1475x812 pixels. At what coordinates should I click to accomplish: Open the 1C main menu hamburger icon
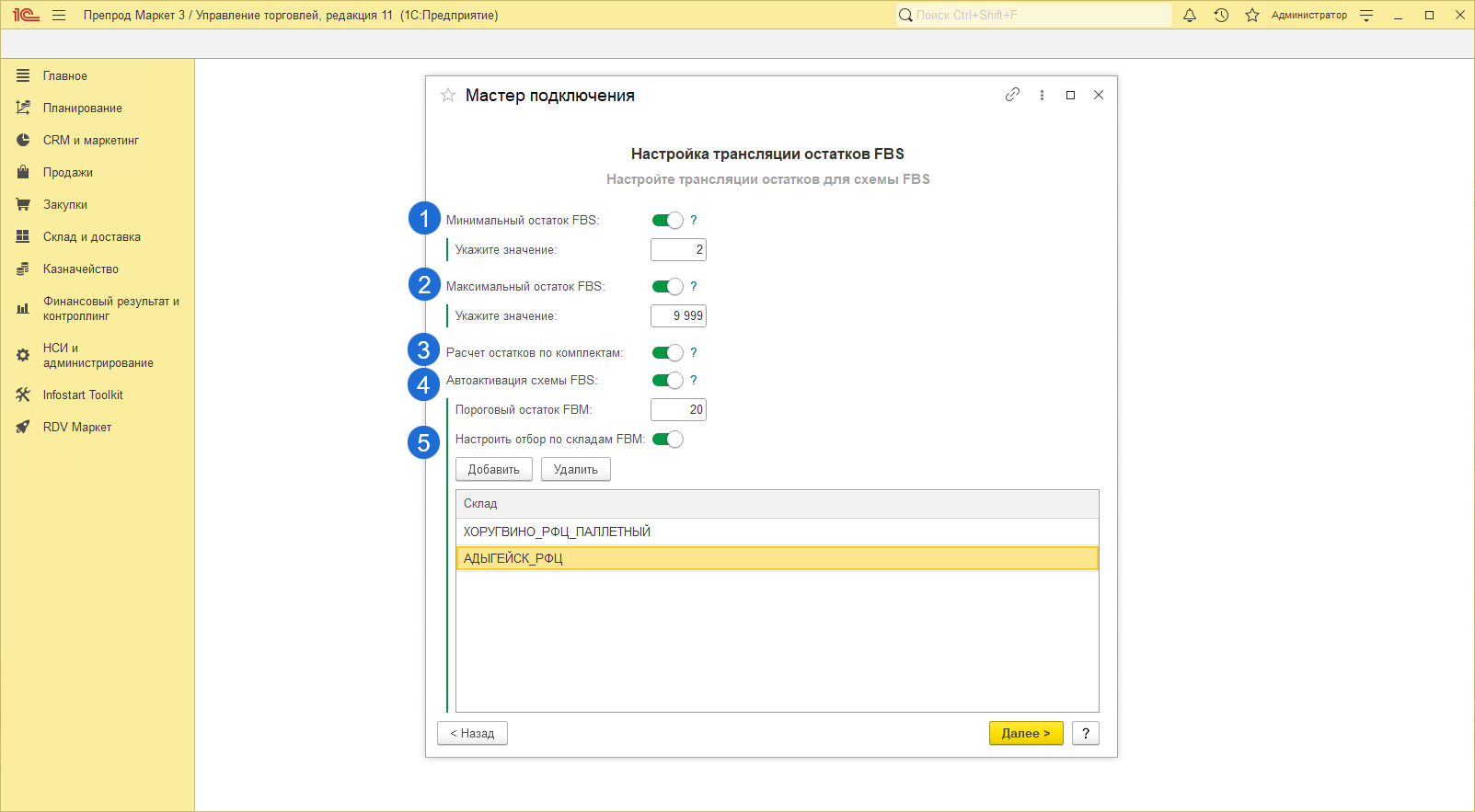(59, 15)
